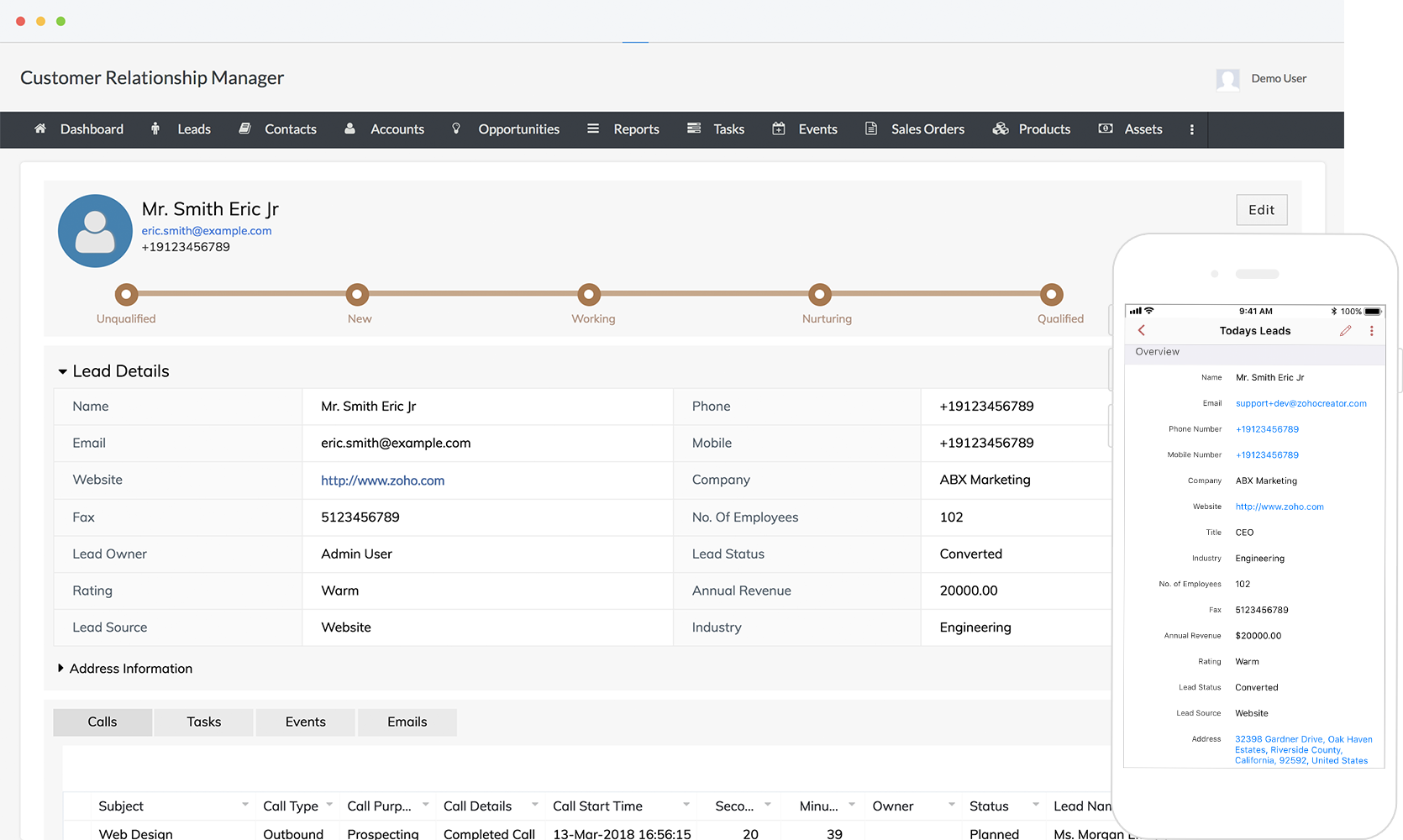Click the Edit button

click(x=1261, y=210)
